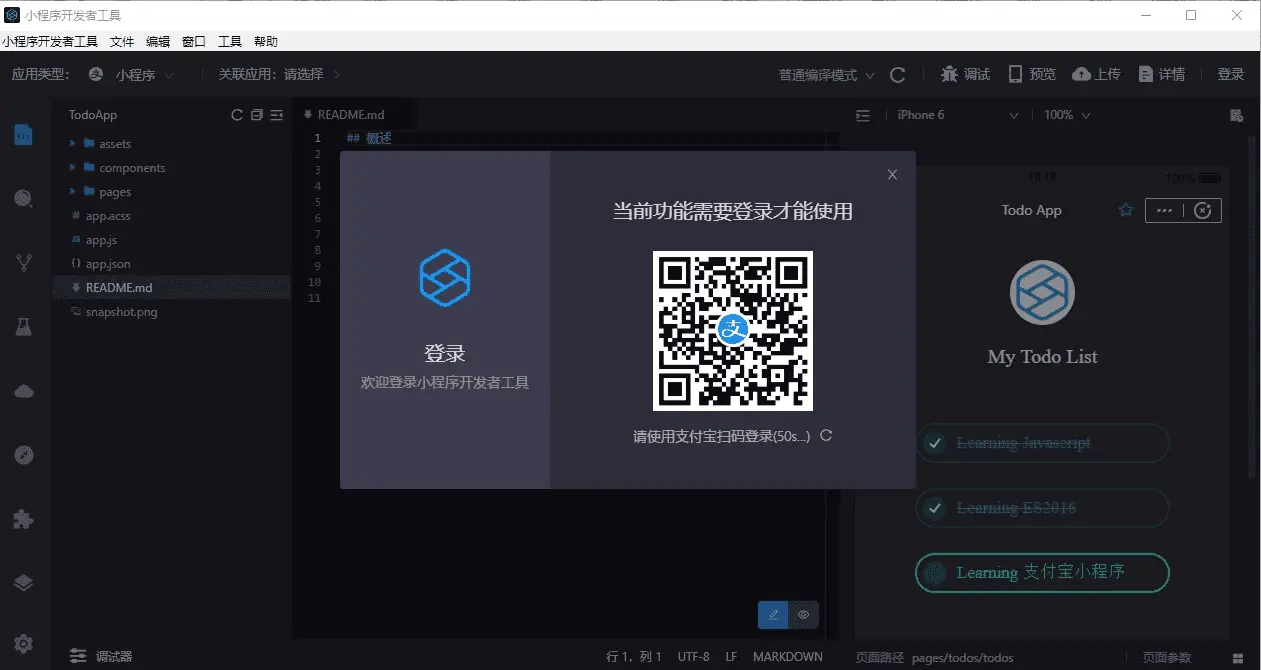The image size is (1261, 670).
Task: Open app.js file
Action: [x=171, y=240]
